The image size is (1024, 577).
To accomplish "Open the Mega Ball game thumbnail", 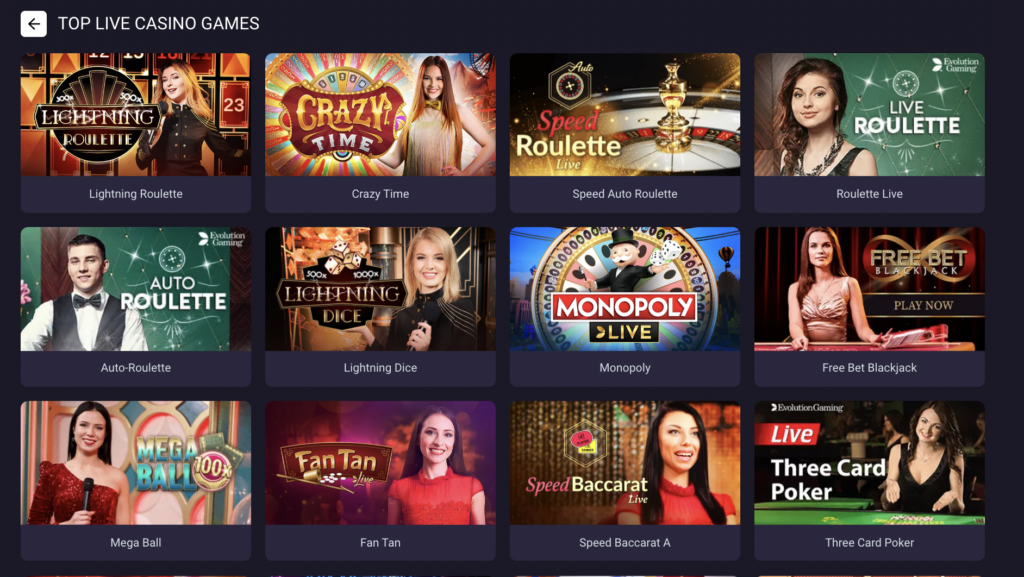I will tap(136, 463).
